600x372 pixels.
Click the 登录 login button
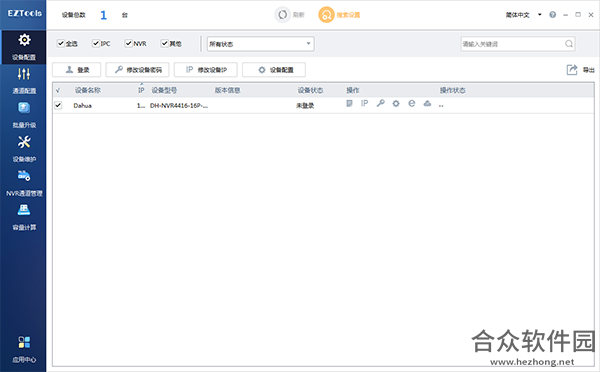(77, 70)
